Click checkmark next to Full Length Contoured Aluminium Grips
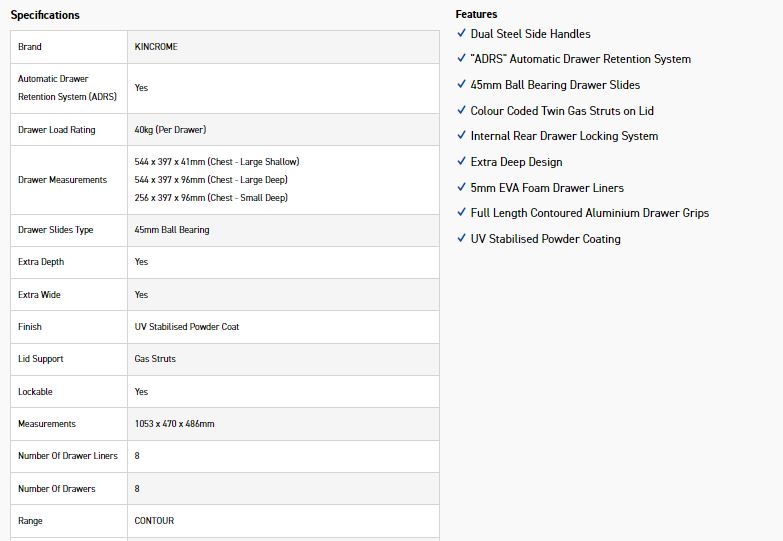This screenshot has width=783, height=541. [461, 212]
